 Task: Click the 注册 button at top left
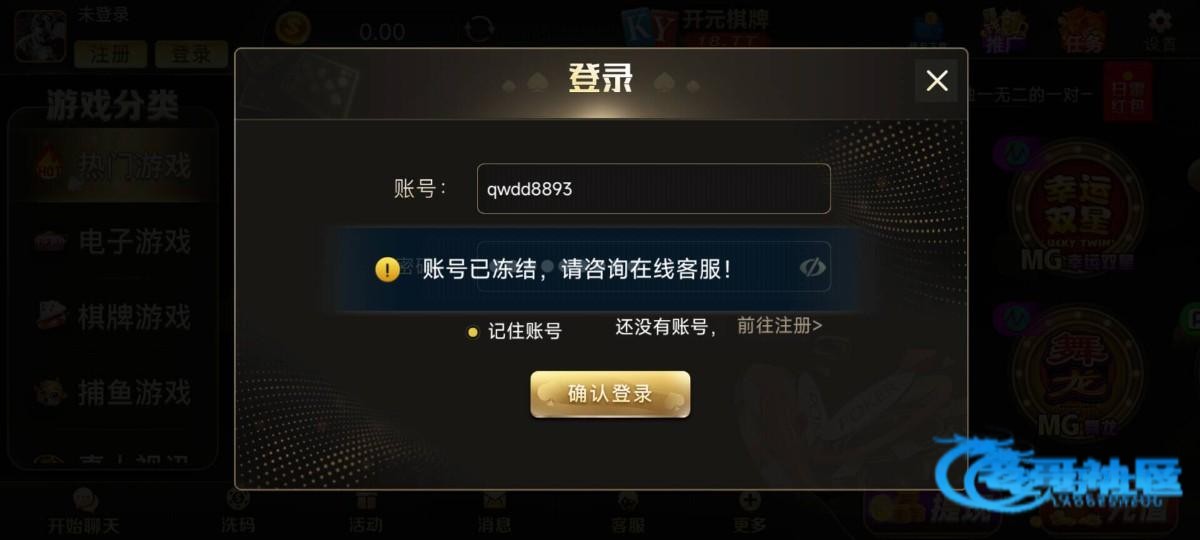click(110, 54)
